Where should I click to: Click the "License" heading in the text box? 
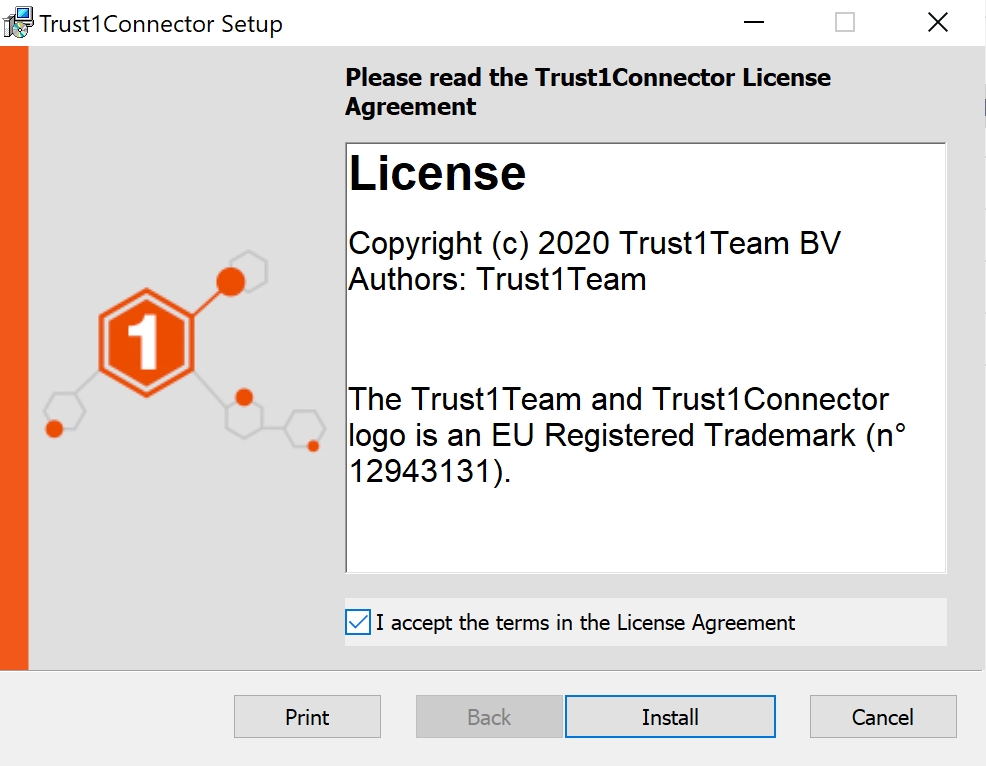click(437, 174)
